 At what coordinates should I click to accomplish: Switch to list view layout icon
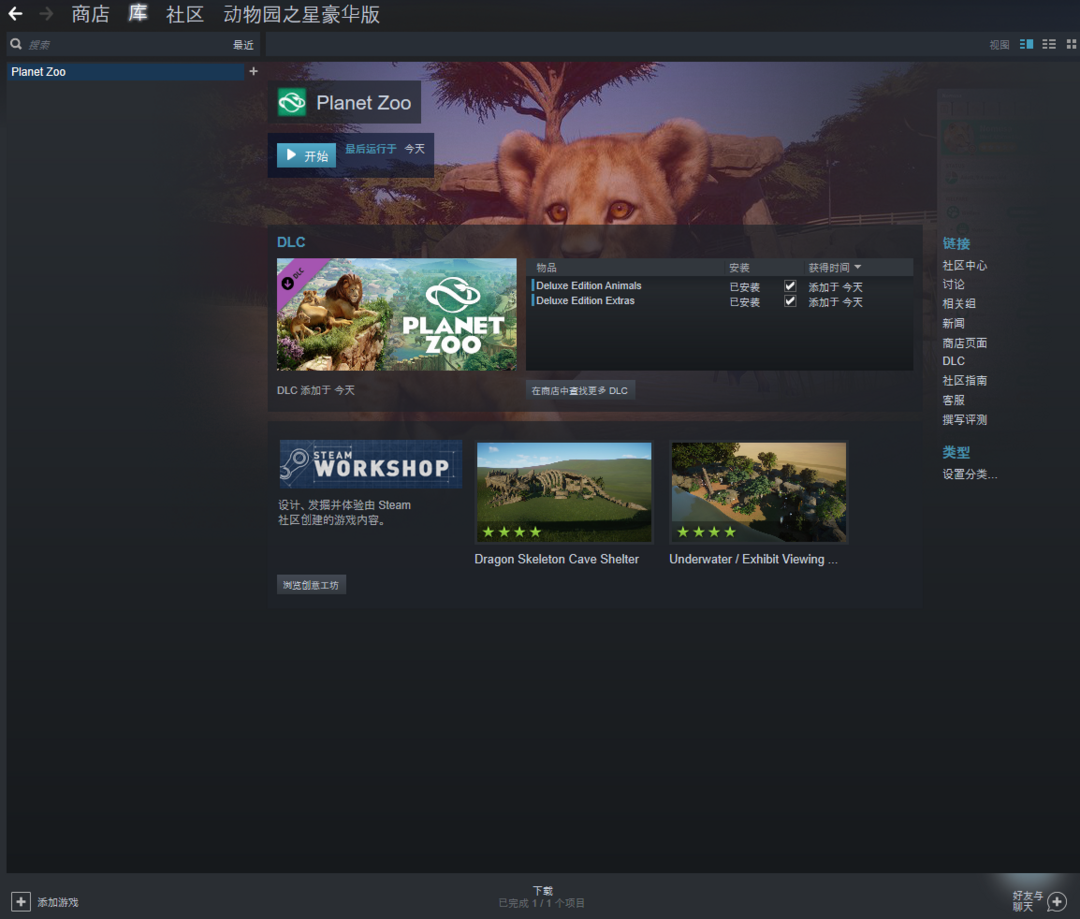1049,44
